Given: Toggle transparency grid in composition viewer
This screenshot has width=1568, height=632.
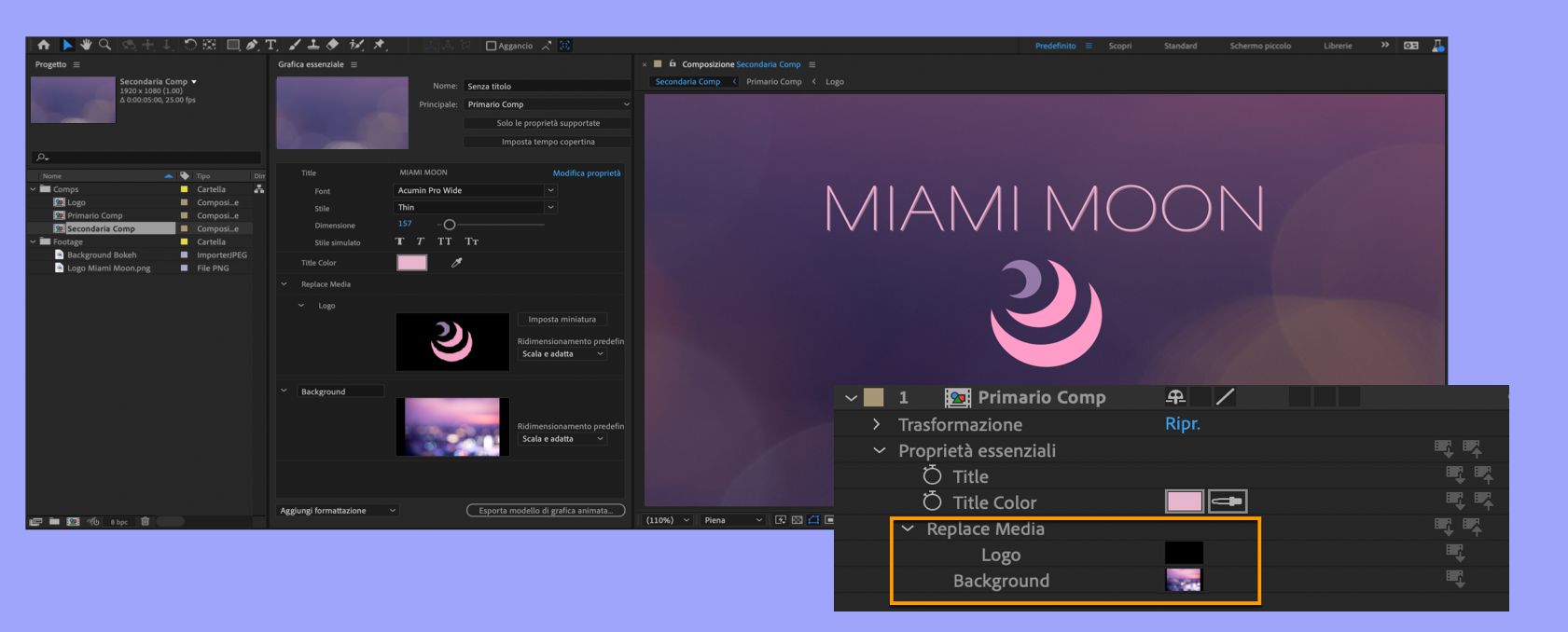Looking at the screenshot, I should [x=797, y=520].
